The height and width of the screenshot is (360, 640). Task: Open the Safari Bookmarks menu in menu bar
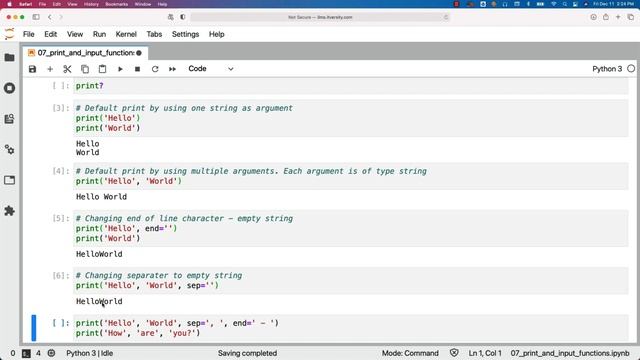[x=116, y=4]
